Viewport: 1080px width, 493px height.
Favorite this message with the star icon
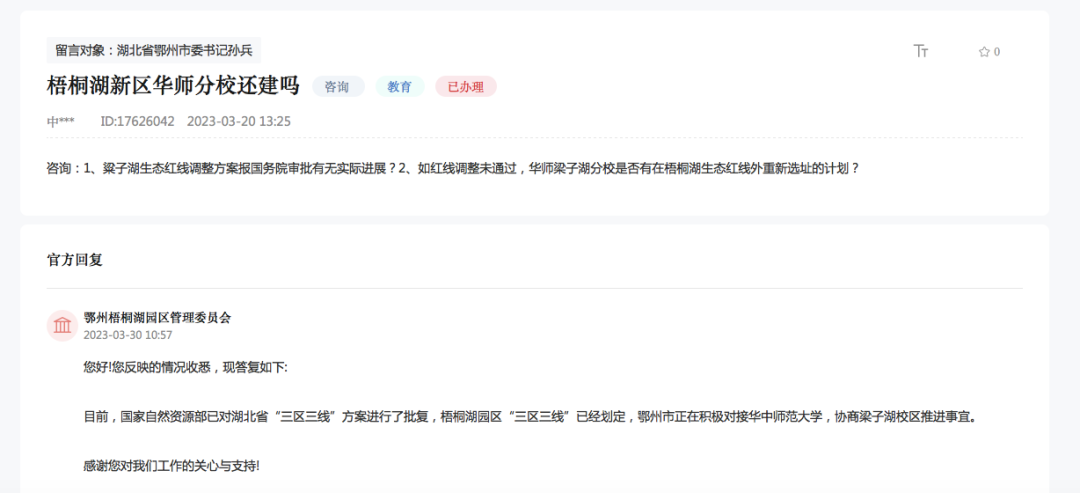point(983,52)
